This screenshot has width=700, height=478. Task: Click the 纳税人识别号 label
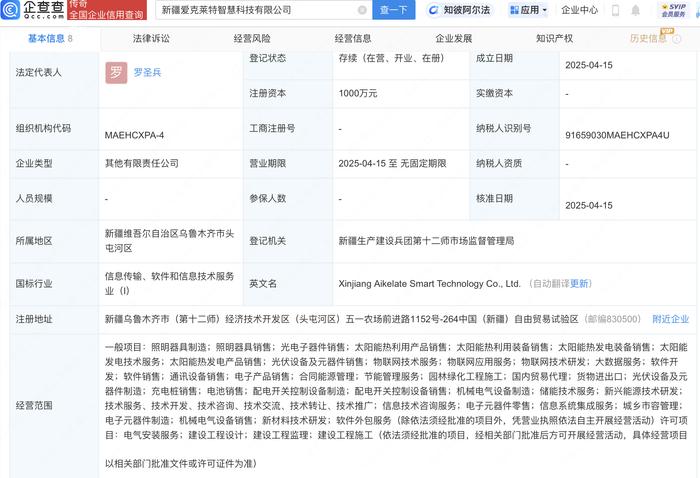point(503,128)
